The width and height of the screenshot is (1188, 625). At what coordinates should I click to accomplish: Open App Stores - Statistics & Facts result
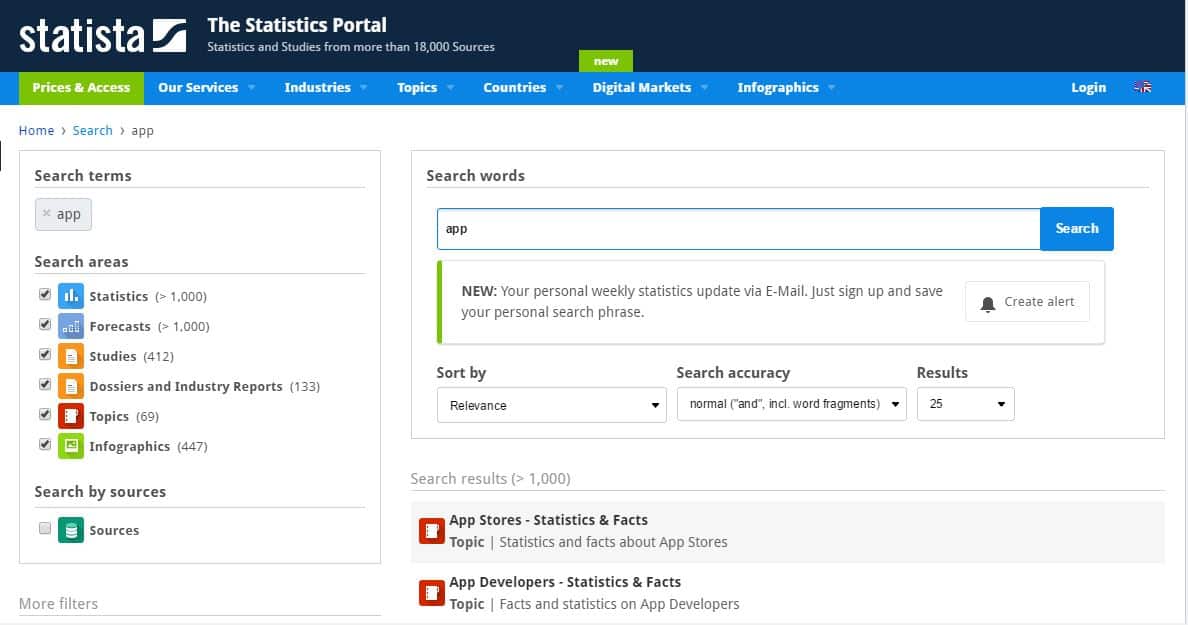click(x=549, y=520)
